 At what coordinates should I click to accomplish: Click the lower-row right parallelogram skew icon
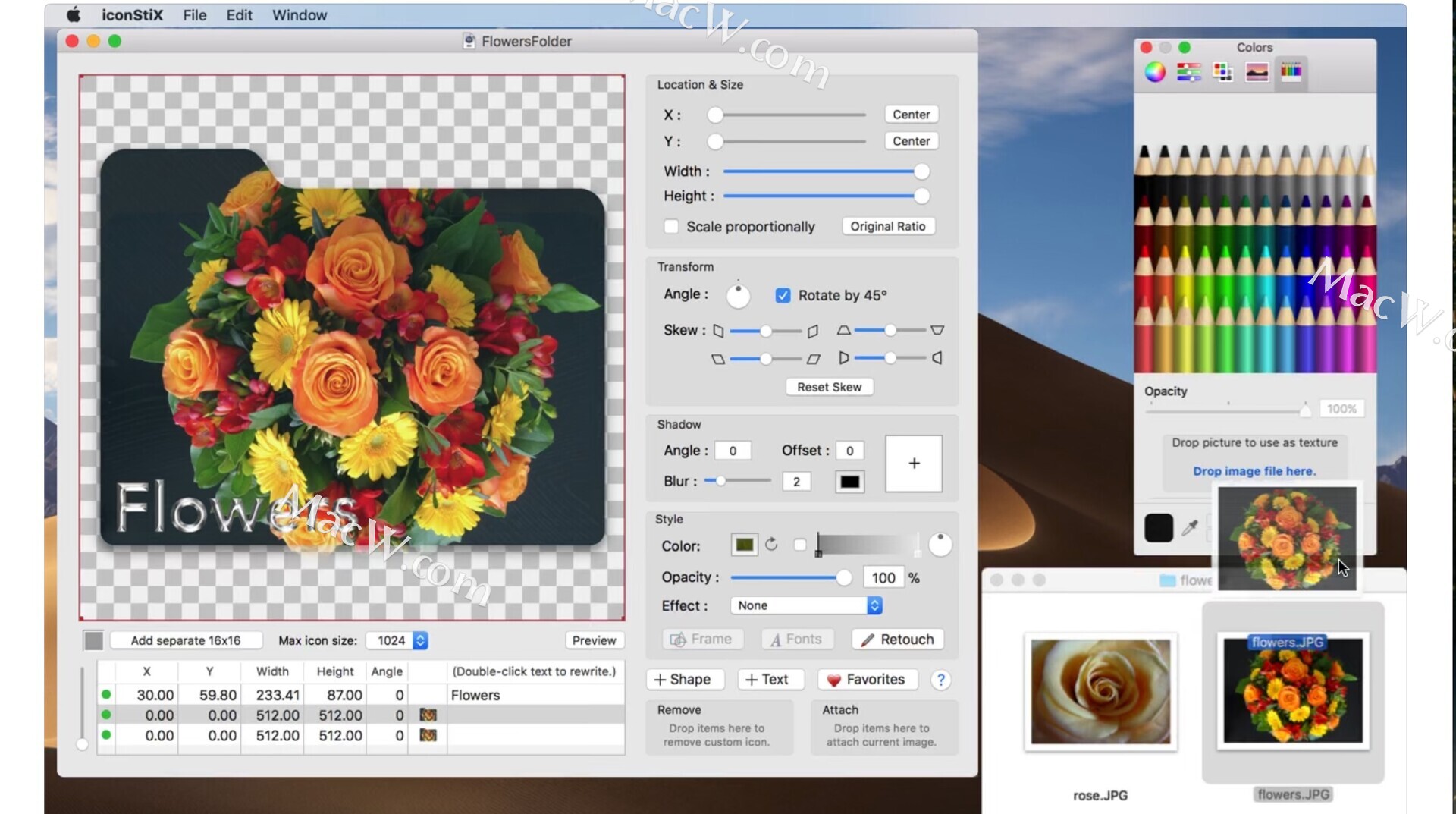click(x=813, y=359)
